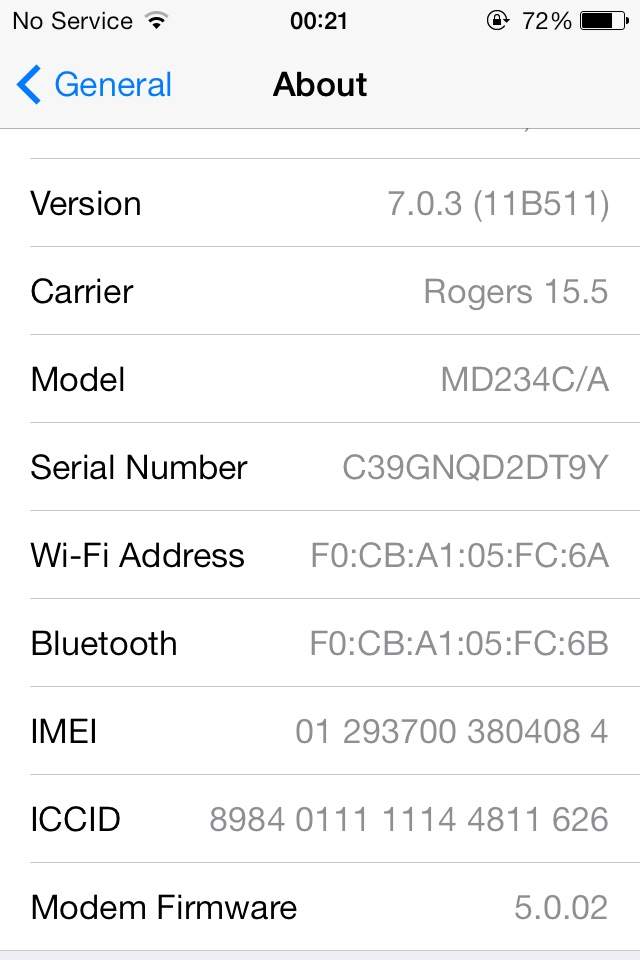Image resolution: width=640 pixels, height=960 pixels.
Task: Tap the back chevron arrow icon
Action: point(29,85)
